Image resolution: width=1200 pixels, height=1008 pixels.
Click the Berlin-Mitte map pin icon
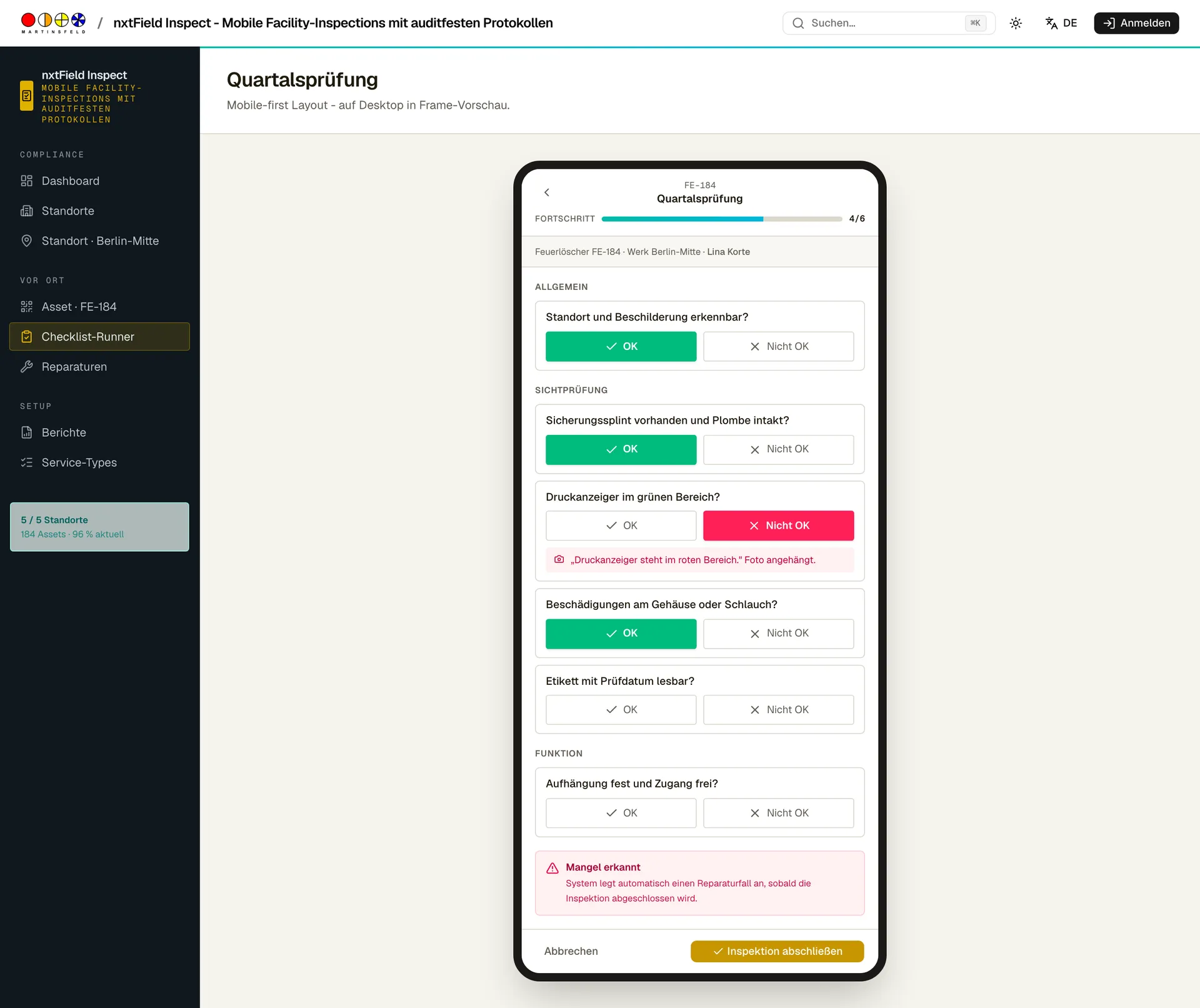click(x=26, y=241)
